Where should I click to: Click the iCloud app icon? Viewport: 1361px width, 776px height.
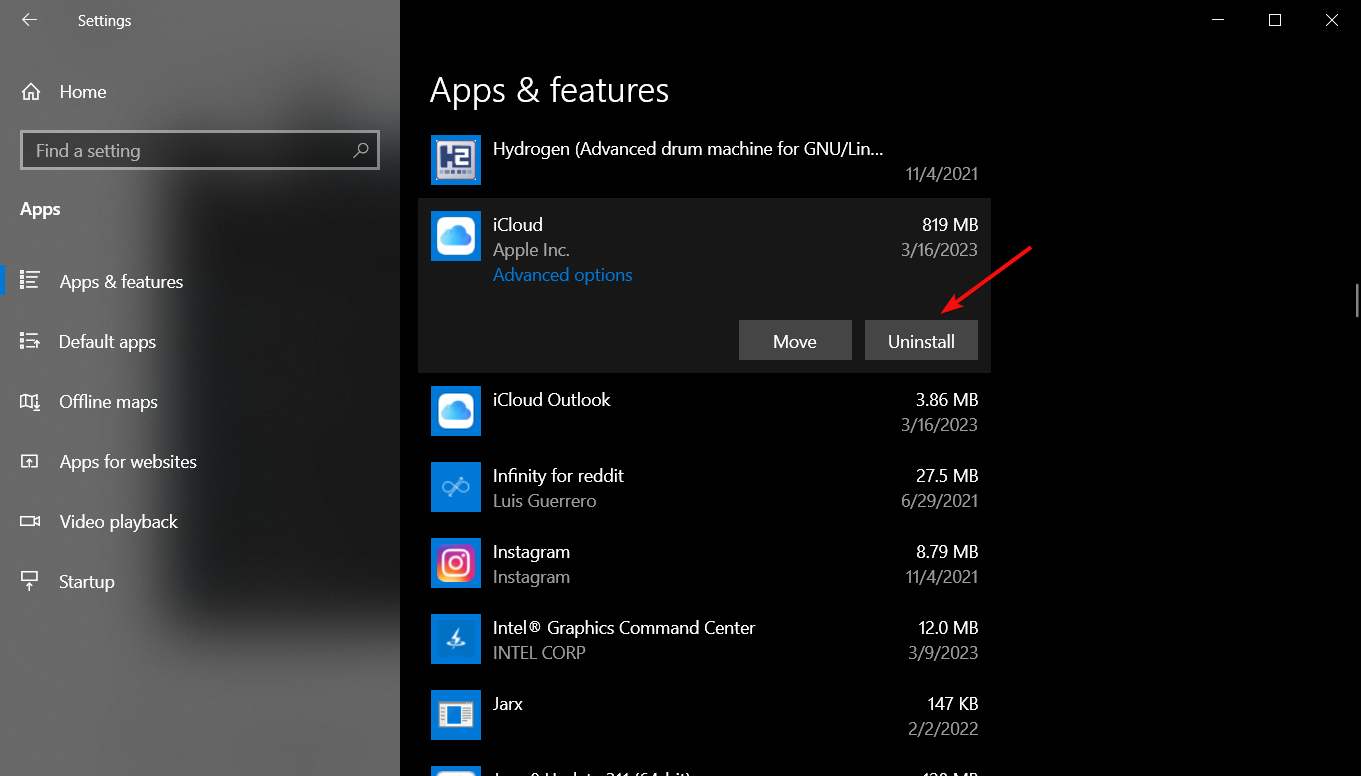(456, 236)
